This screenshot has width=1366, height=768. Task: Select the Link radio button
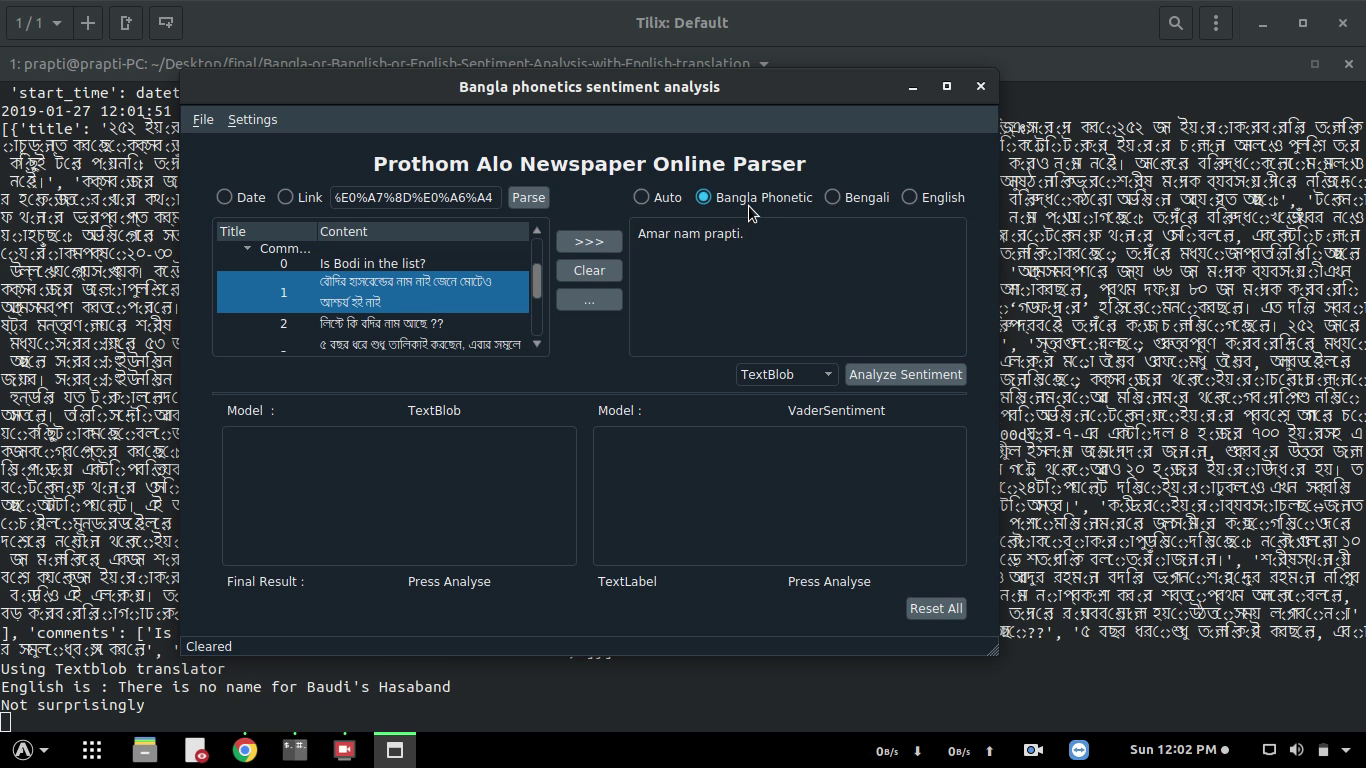point(300,197)
